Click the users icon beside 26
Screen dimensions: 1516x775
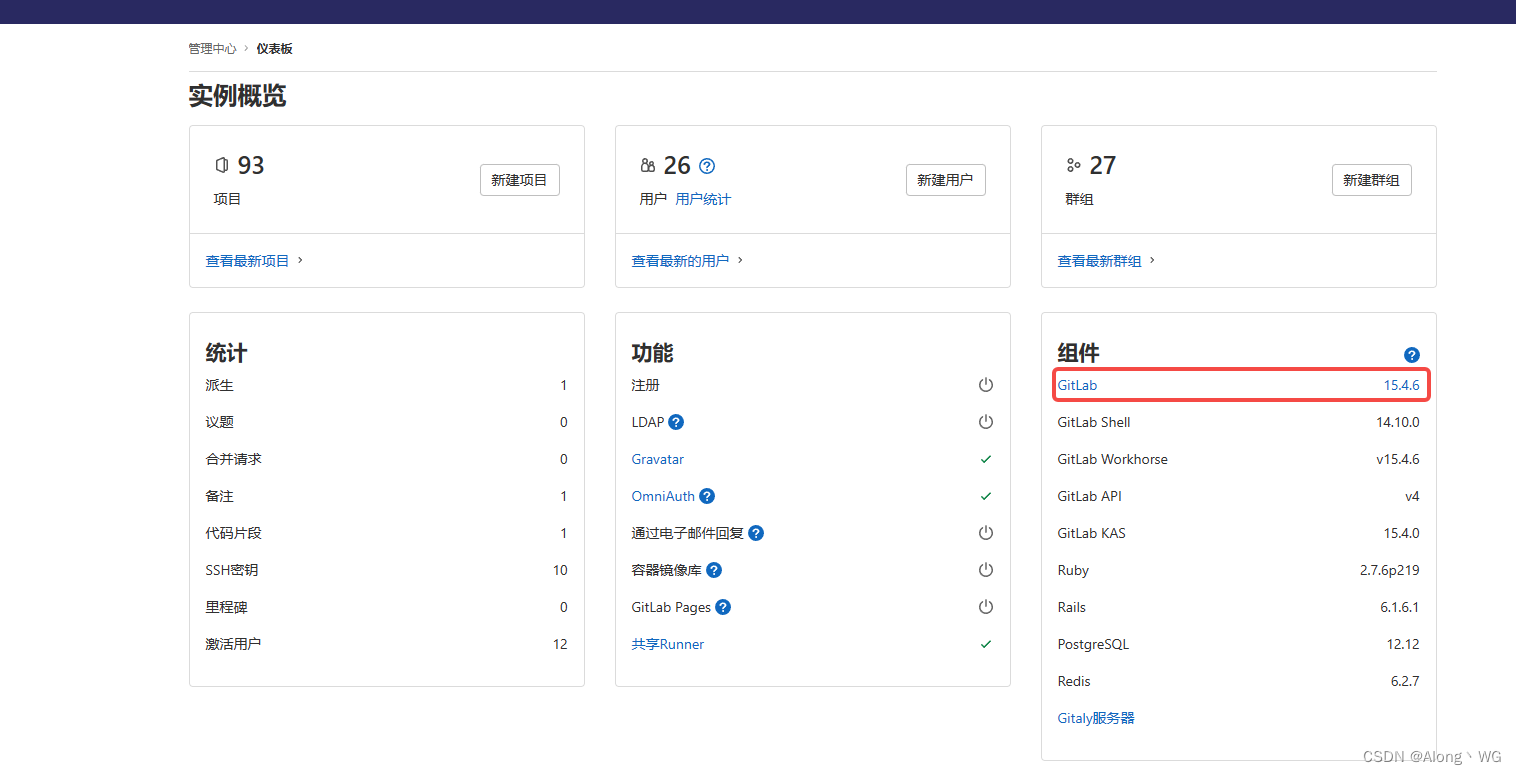(648, 165)
